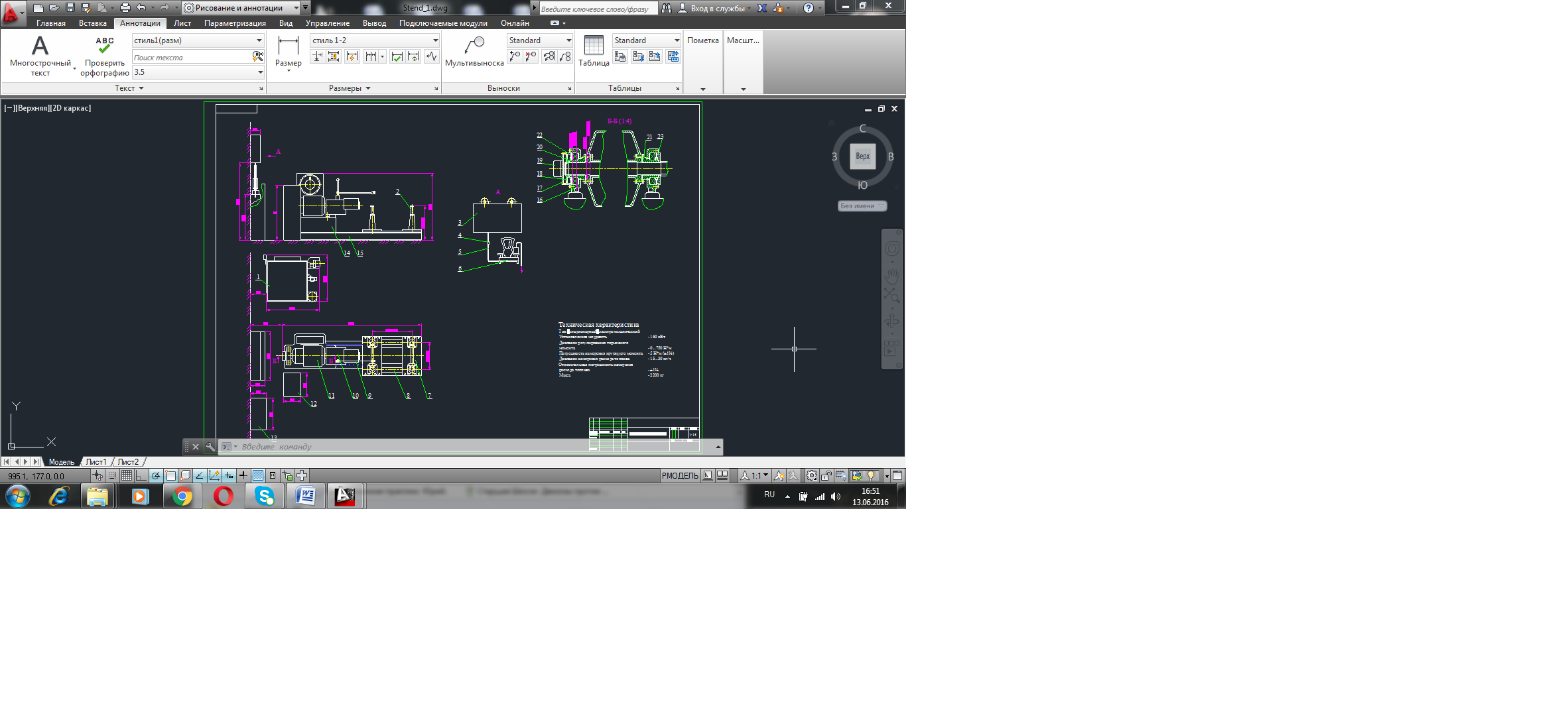Expand the Размеры panel
This screenshot has height=708, width=1568.
point(350,88)
